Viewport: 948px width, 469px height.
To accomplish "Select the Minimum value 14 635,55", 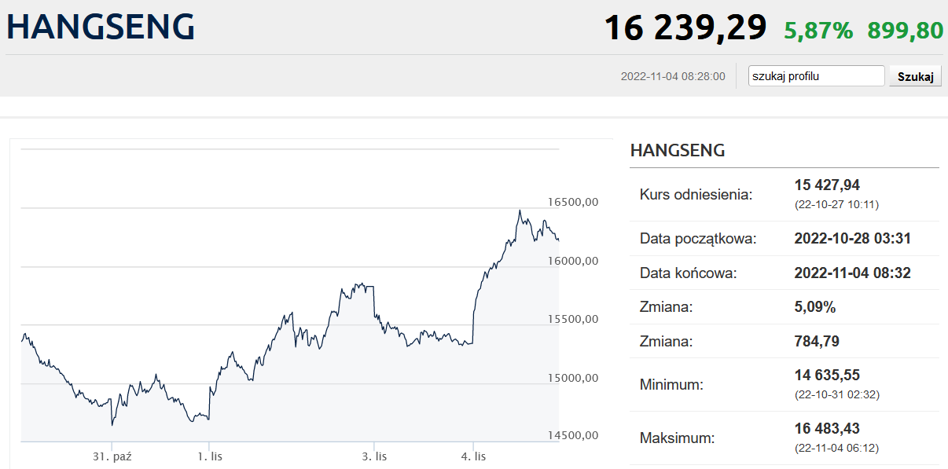I will [827, 376].
